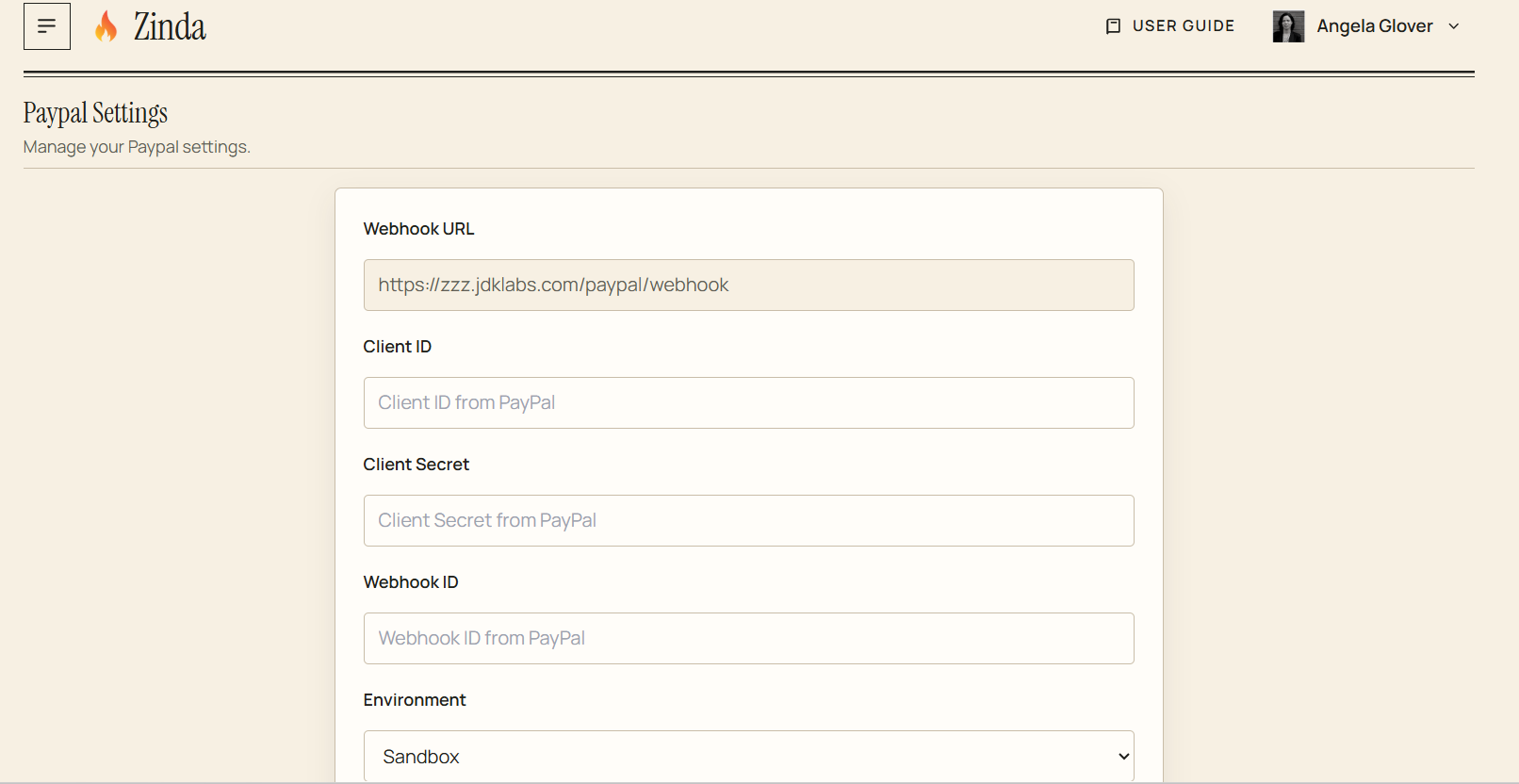Click the Zinda brand name
The height and width of the screenshot is (784, 1519).
170,26
